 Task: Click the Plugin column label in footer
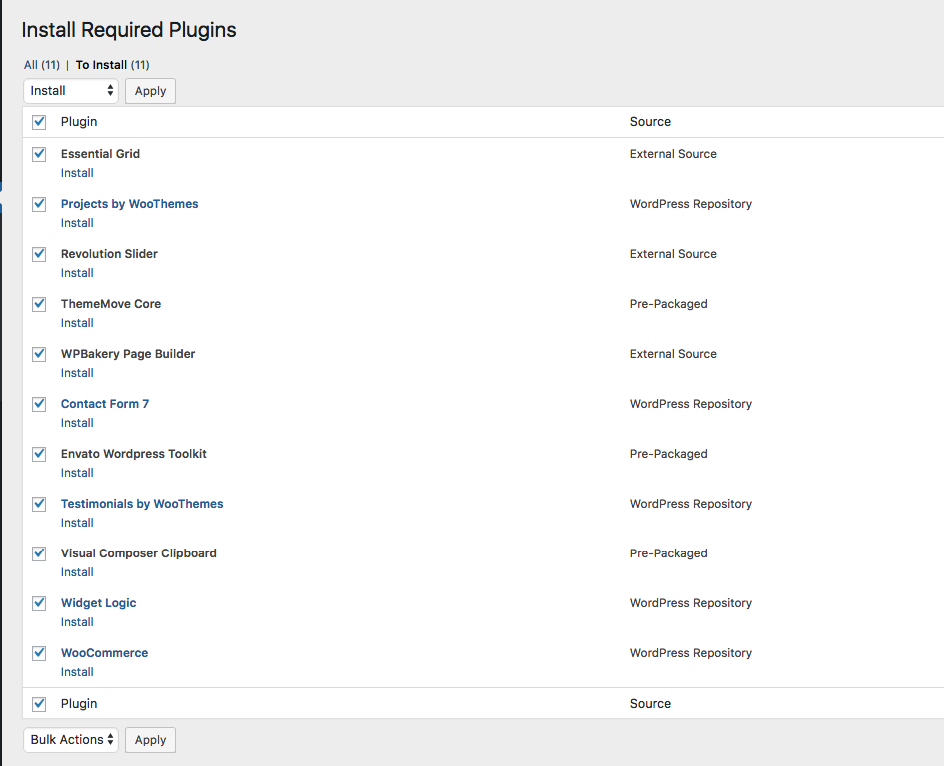click(79, 703)
